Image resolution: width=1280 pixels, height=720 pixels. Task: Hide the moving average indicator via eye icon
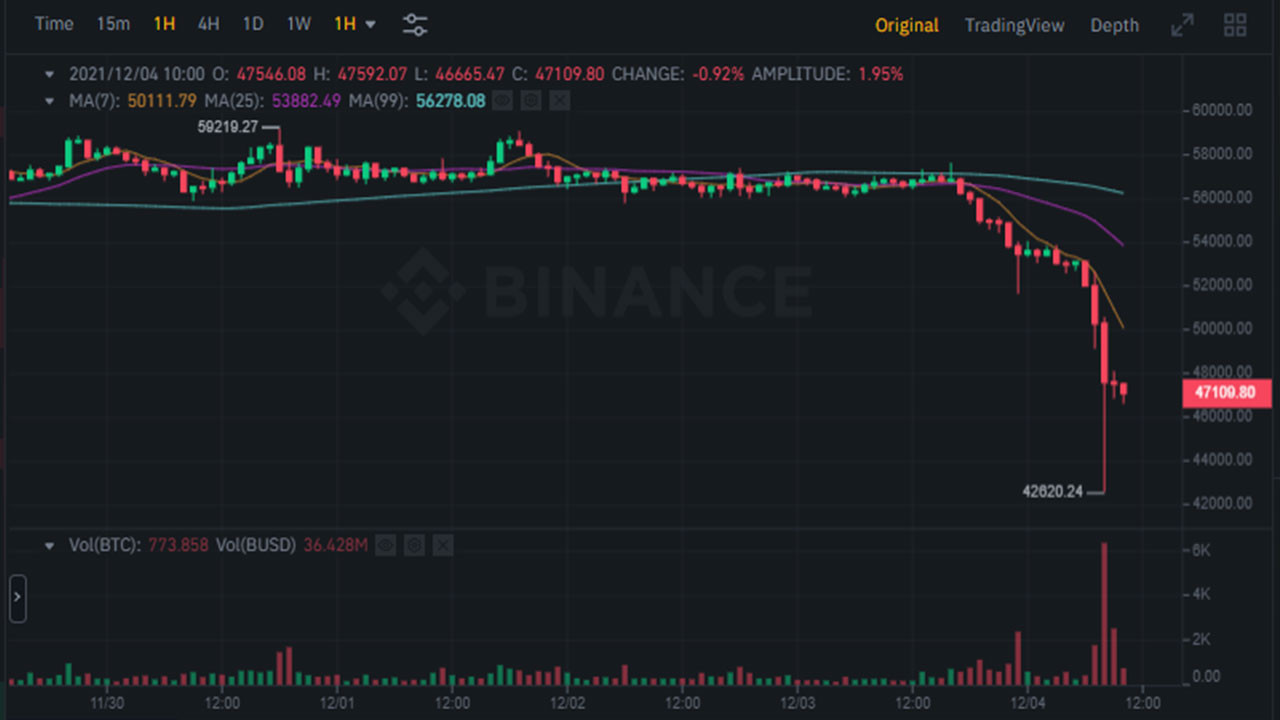(502, 100)
